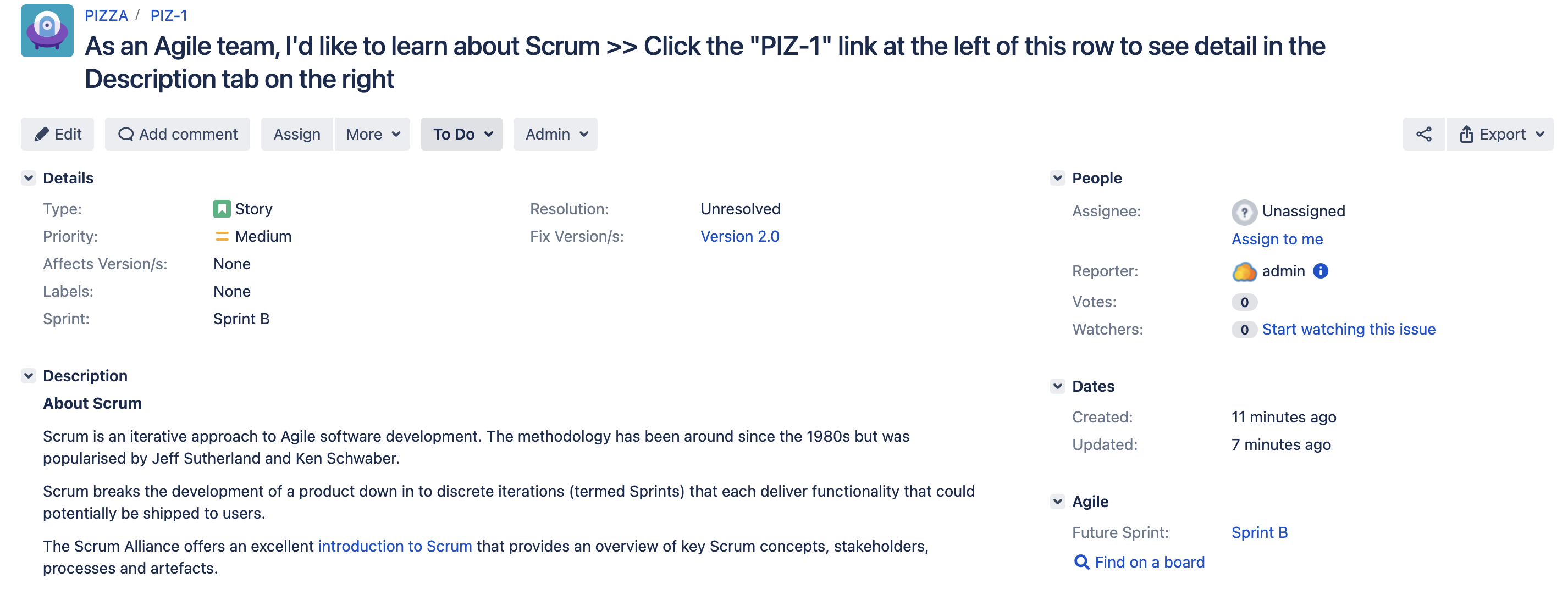Image resolution: width=1568 pixels, height=612 pixels.
Task: Open the To Do status dropdown
Action: click(461, 134)
